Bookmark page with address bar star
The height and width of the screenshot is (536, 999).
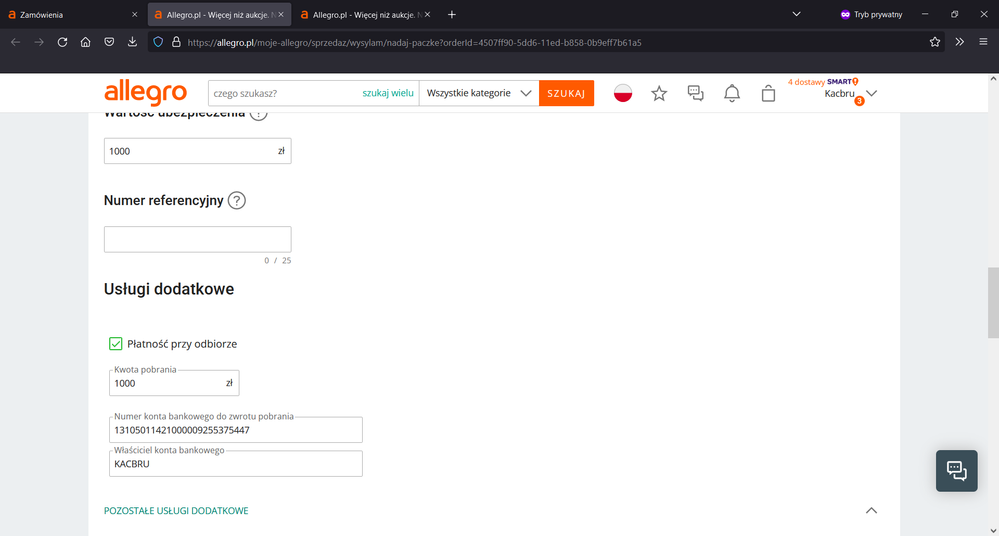point(935,42)
